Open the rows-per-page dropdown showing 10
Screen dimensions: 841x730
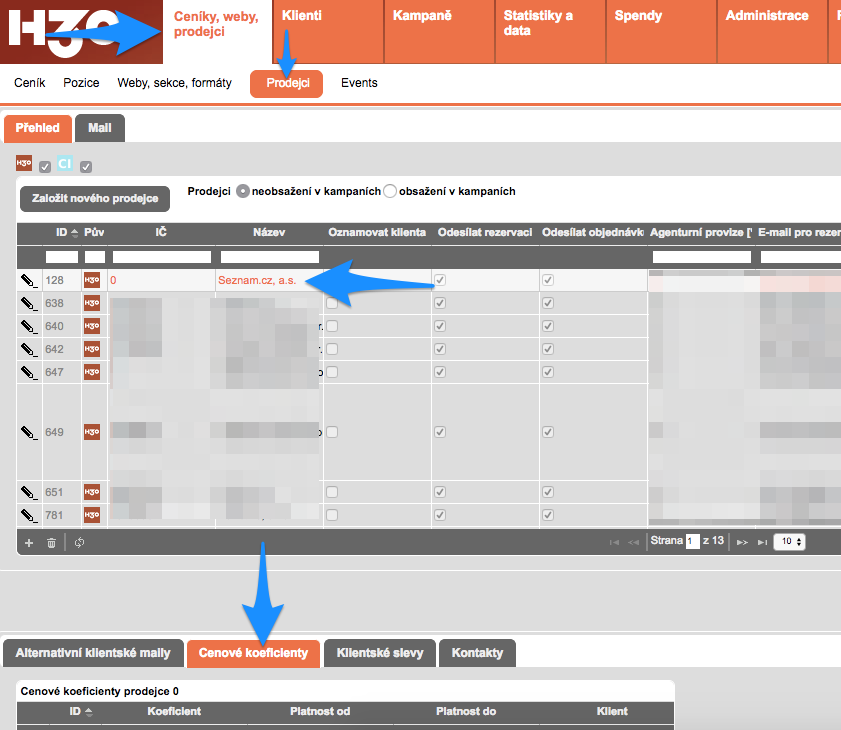[x=791, y=541]
